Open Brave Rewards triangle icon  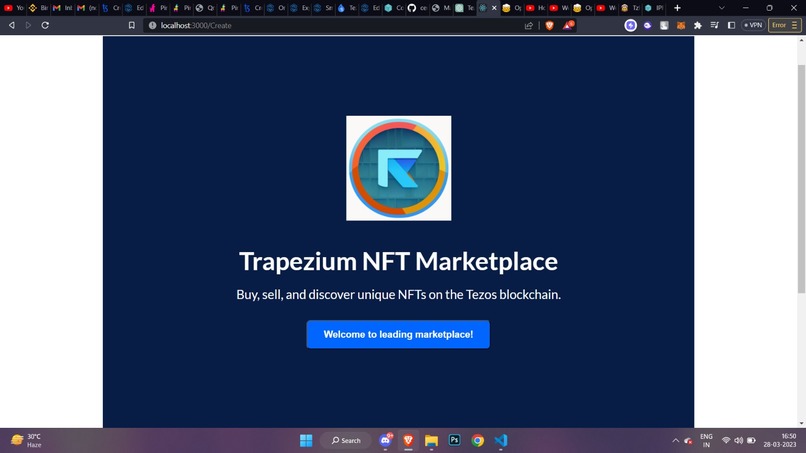coord(567,25)
